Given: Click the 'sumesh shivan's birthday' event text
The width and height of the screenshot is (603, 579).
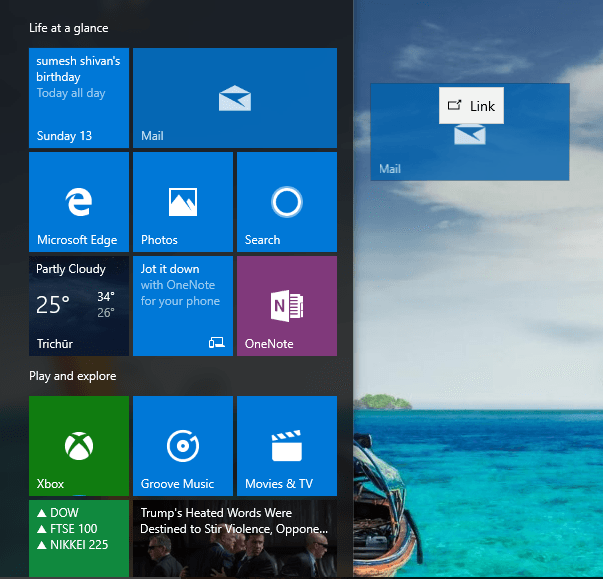Looking at the screenshot, I should (x=78, y=69).
